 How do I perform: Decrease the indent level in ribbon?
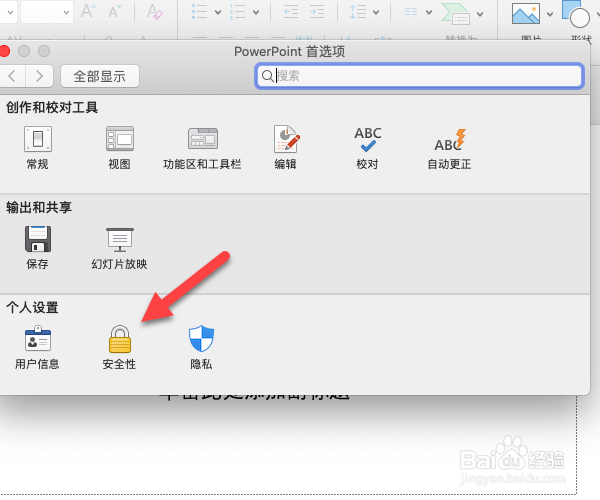pos(291,12)
